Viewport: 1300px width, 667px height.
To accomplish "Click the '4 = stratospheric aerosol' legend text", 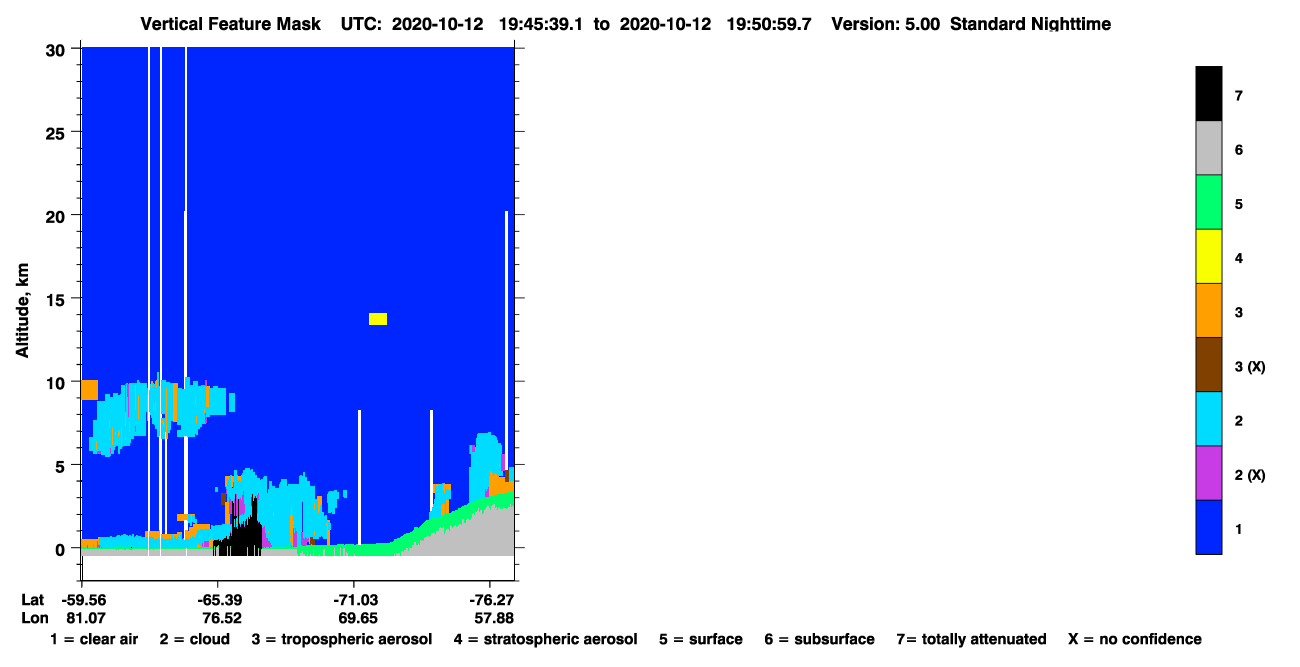I will click(x=545, y=639).
